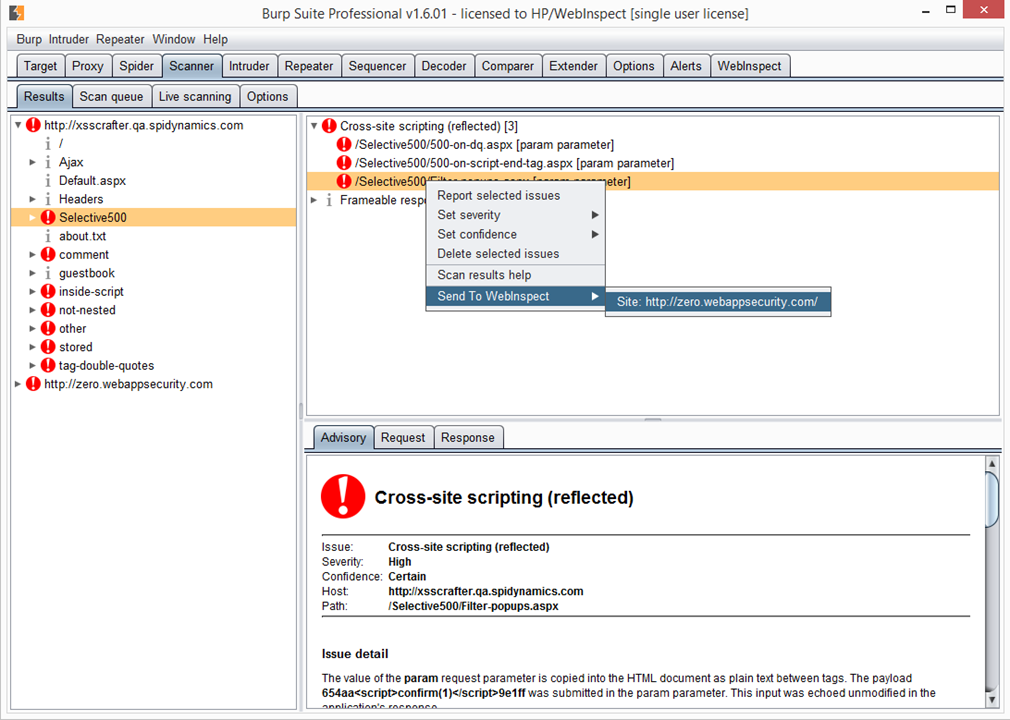
Task: Switch to the Spider tab
Action: [x=137, y=66]
